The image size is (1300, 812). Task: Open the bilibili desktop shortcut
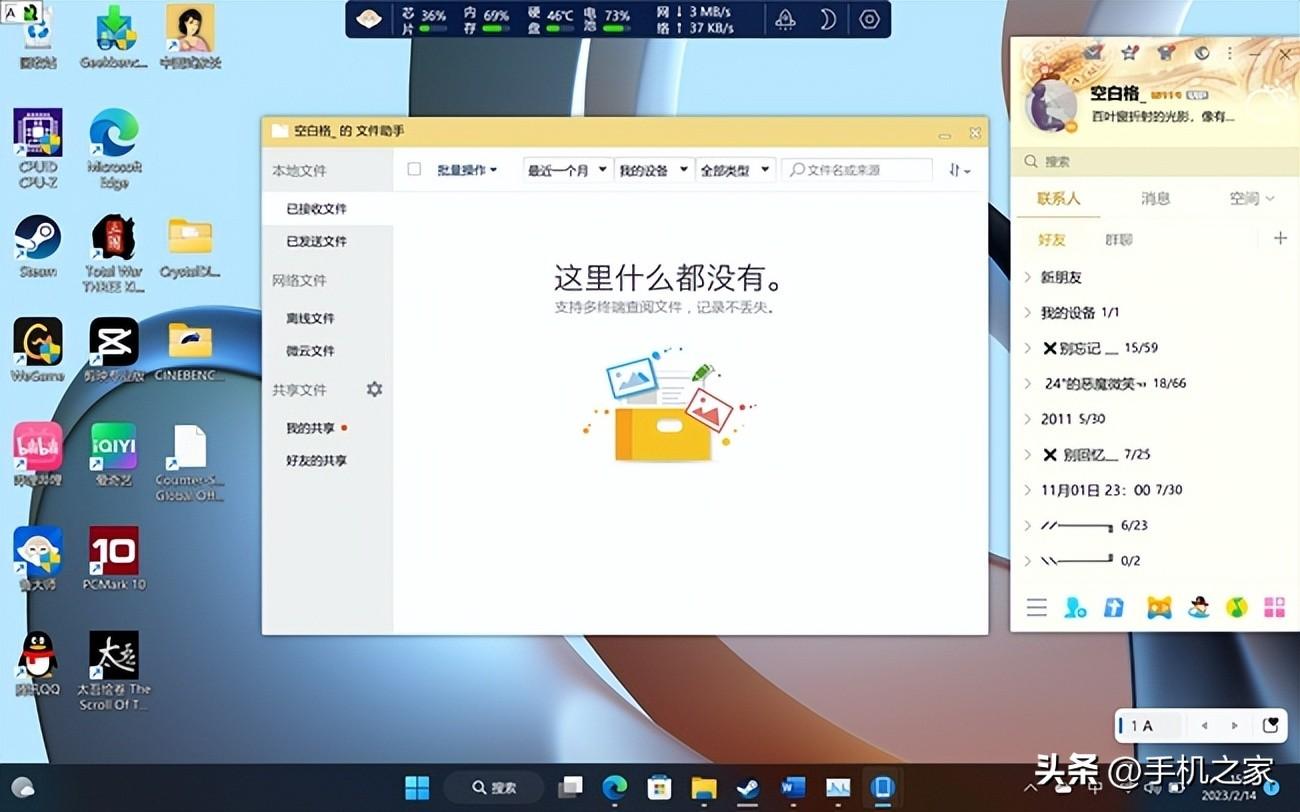tap(38, 454)
